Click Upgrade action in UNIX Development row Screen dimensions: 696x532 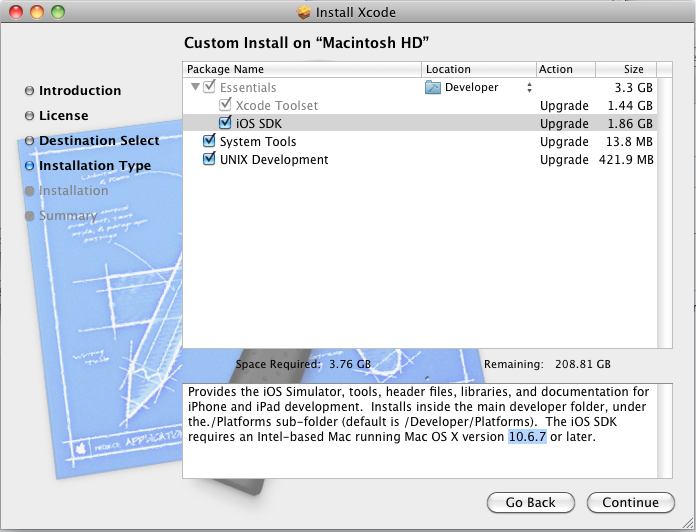pyautogui.click(x=564, y=159)
